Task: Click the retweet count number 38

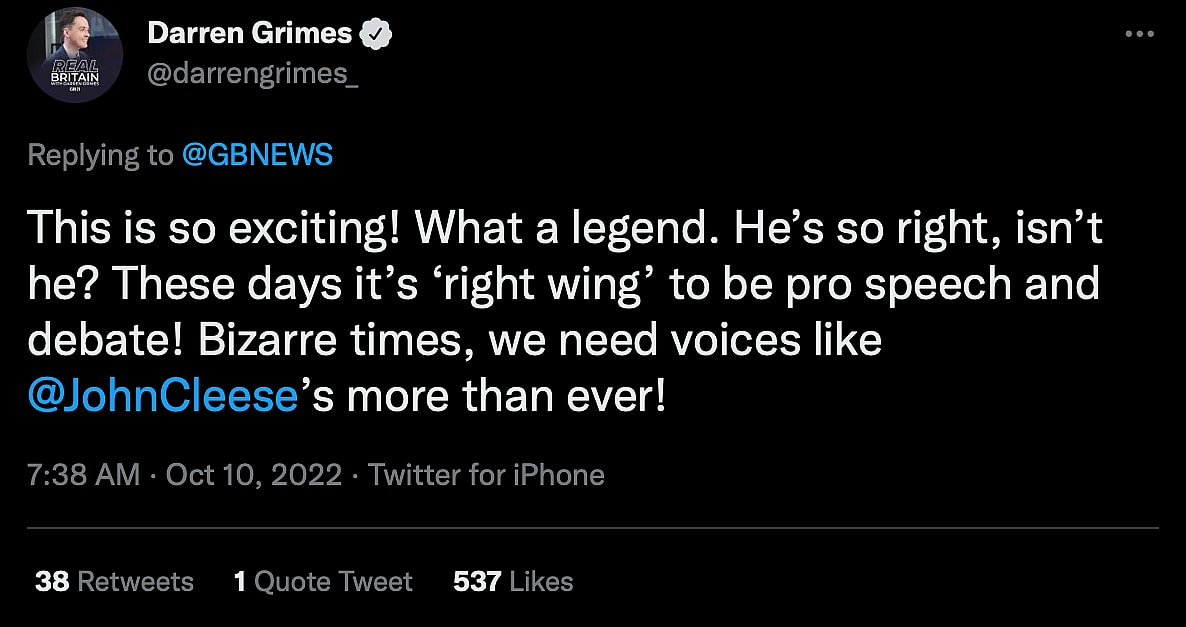Action: pyautogui.click(x=50, y=581)
